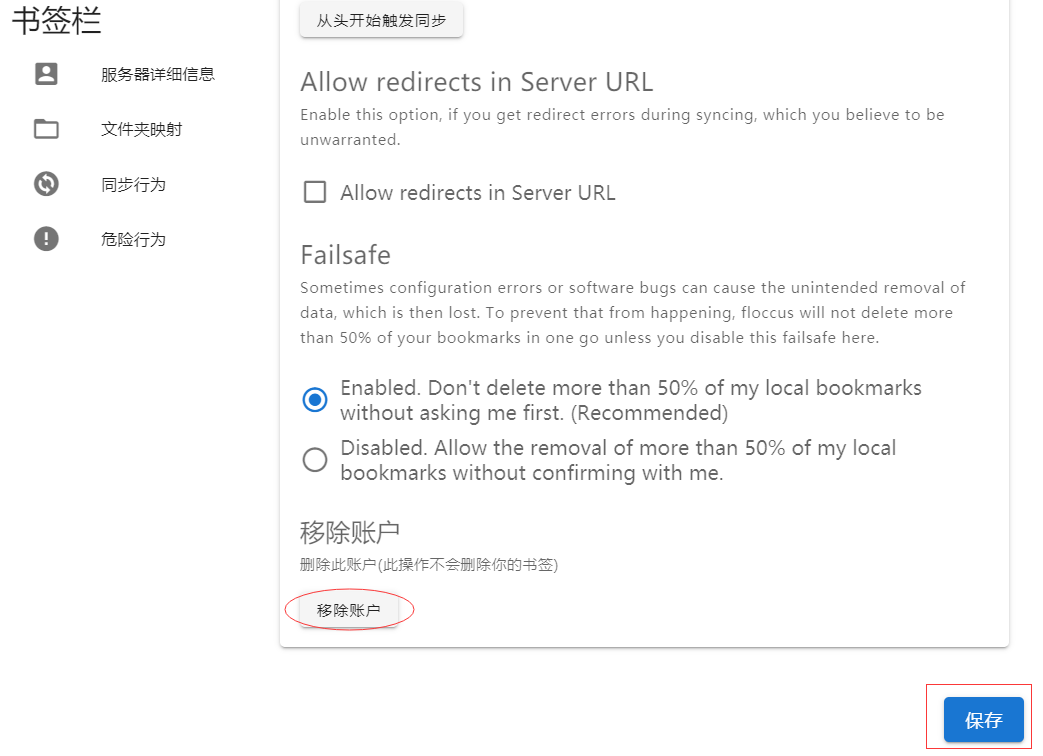
Task: Select the Disabled failsafe radio button
Action: click(315, 459)
